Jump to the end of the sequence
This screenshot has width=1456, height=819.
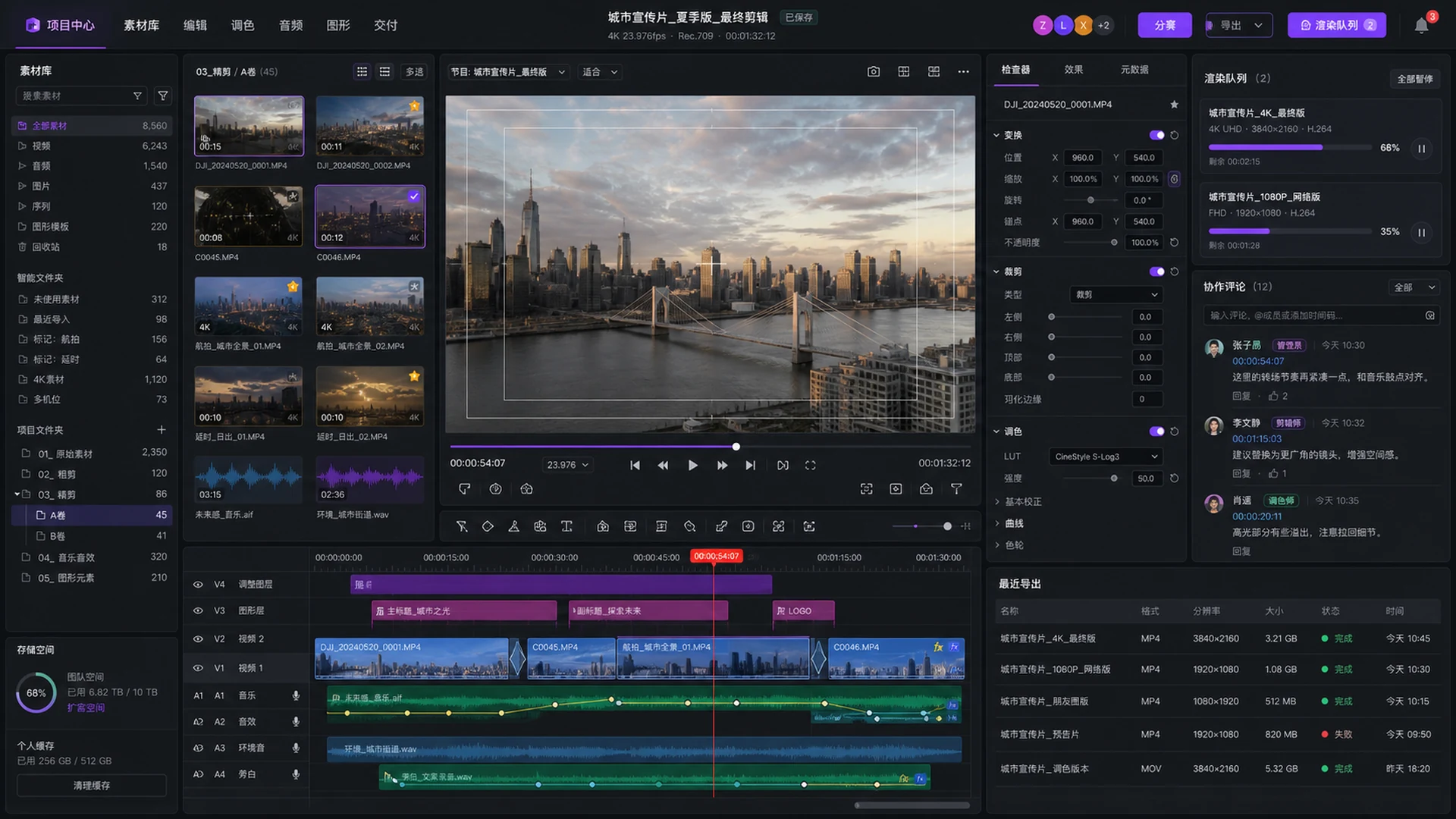(750, 465)
